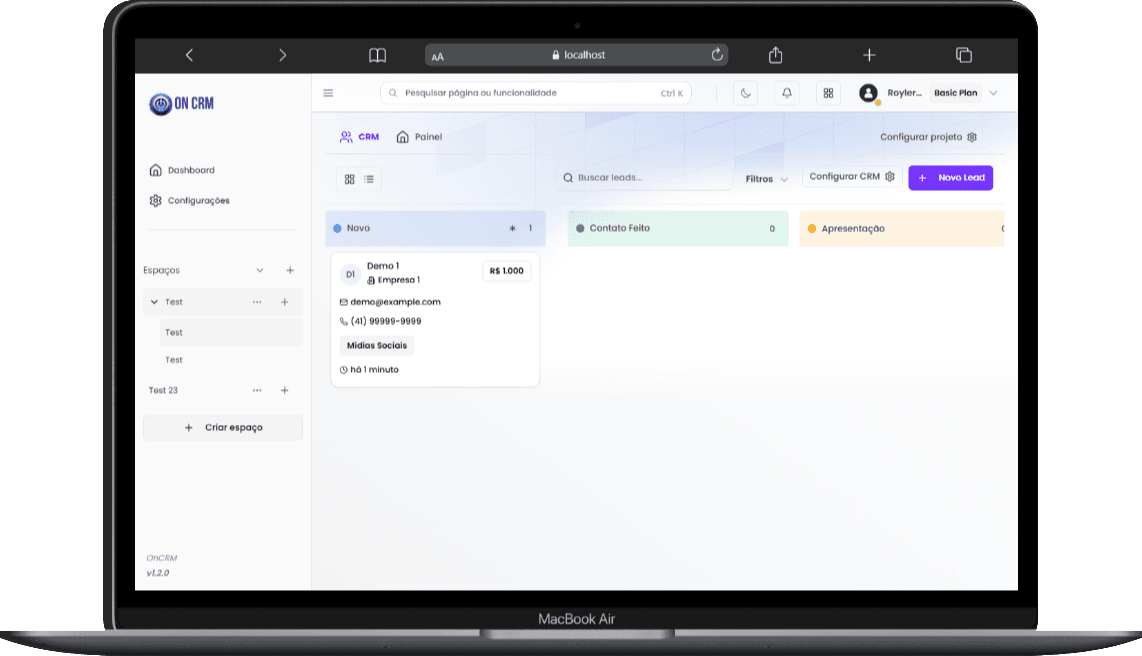This screenshot has width=1142, height=656.
Task: Collapse the Espaços section
Action: coord(260,270)
